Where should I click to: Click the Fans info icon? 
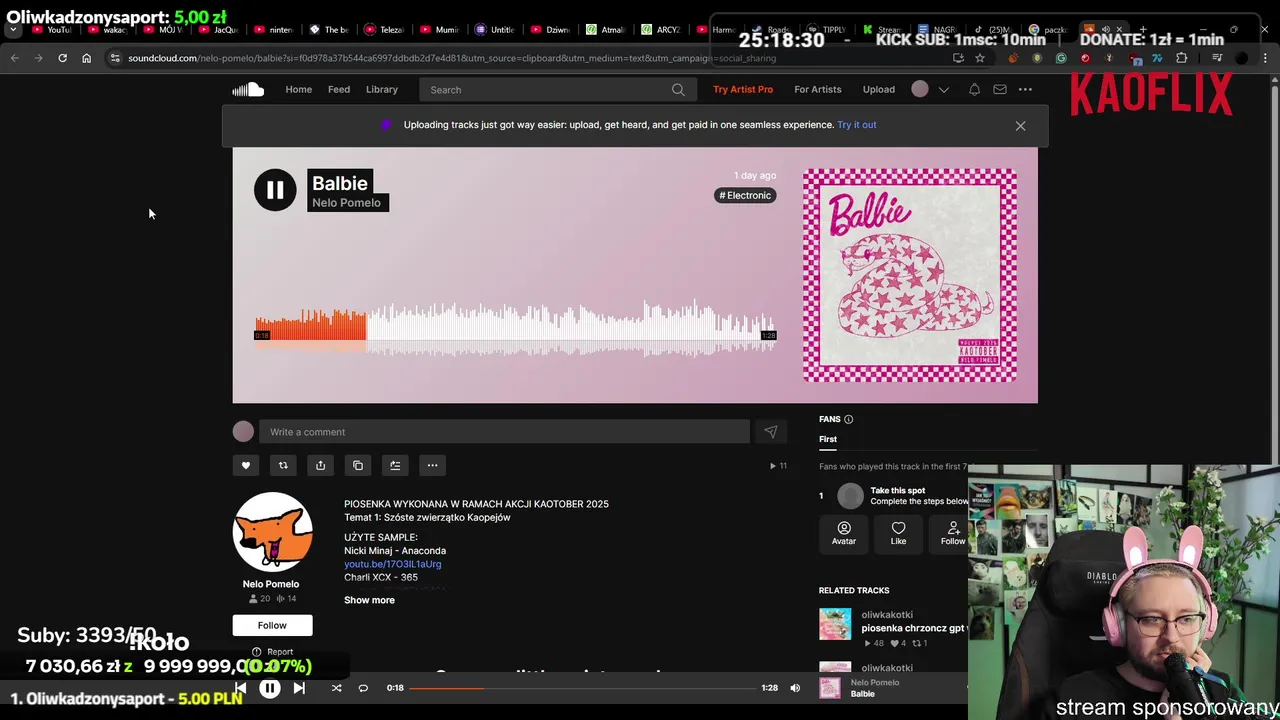tap(848, 419)
